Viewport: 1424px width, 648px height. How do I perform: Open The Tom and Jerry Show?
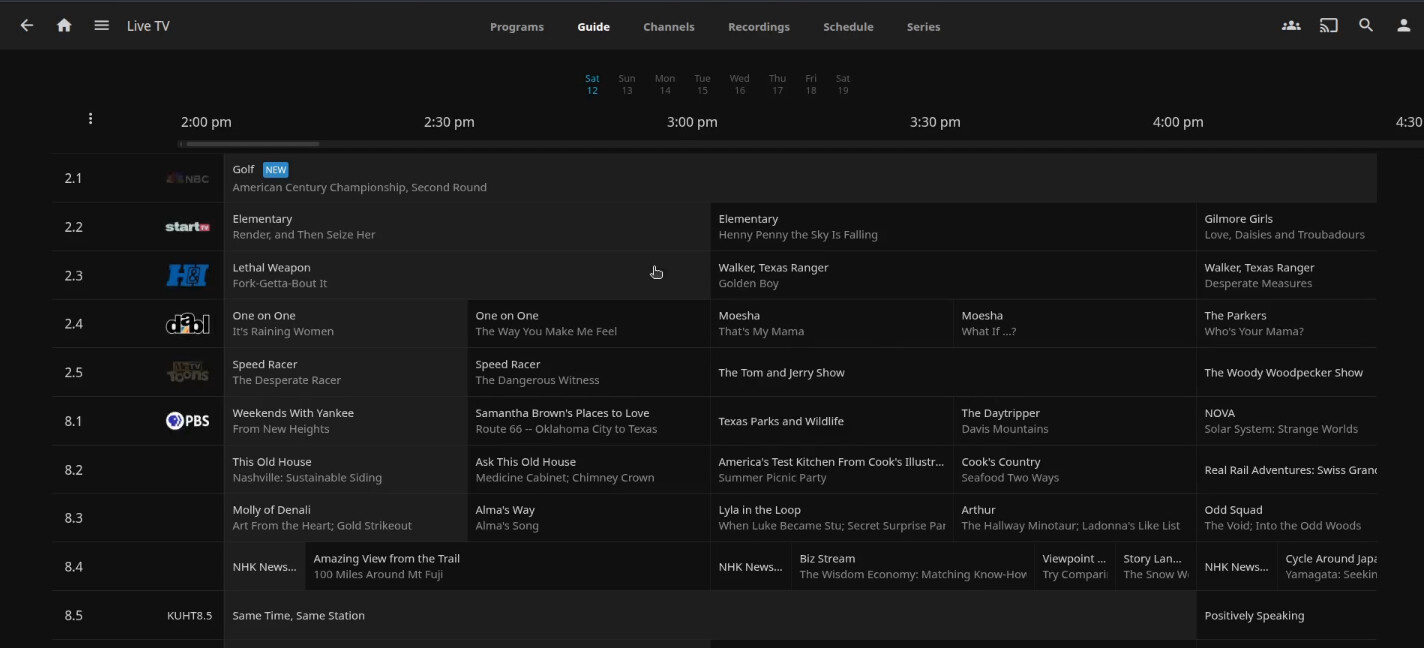953,372
